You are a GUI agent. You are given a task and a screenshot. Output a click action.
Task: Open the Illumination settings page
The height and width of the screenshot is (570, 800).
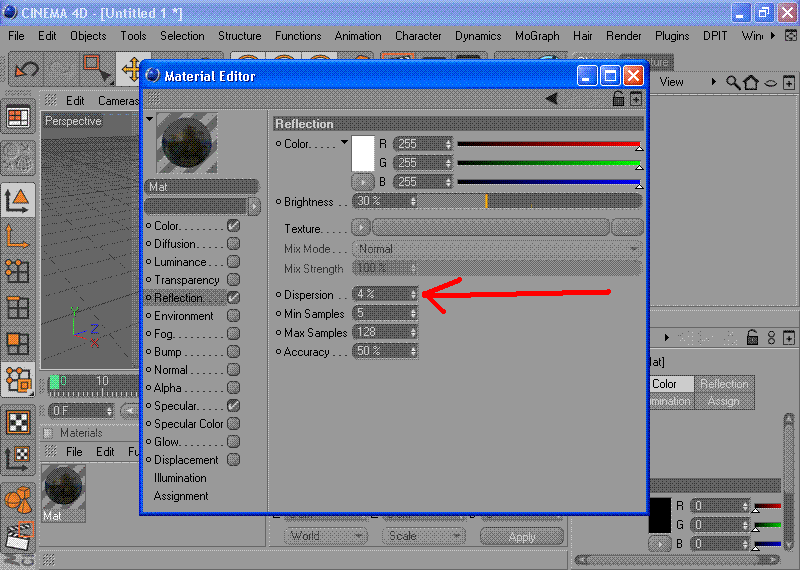pos(180,478)
